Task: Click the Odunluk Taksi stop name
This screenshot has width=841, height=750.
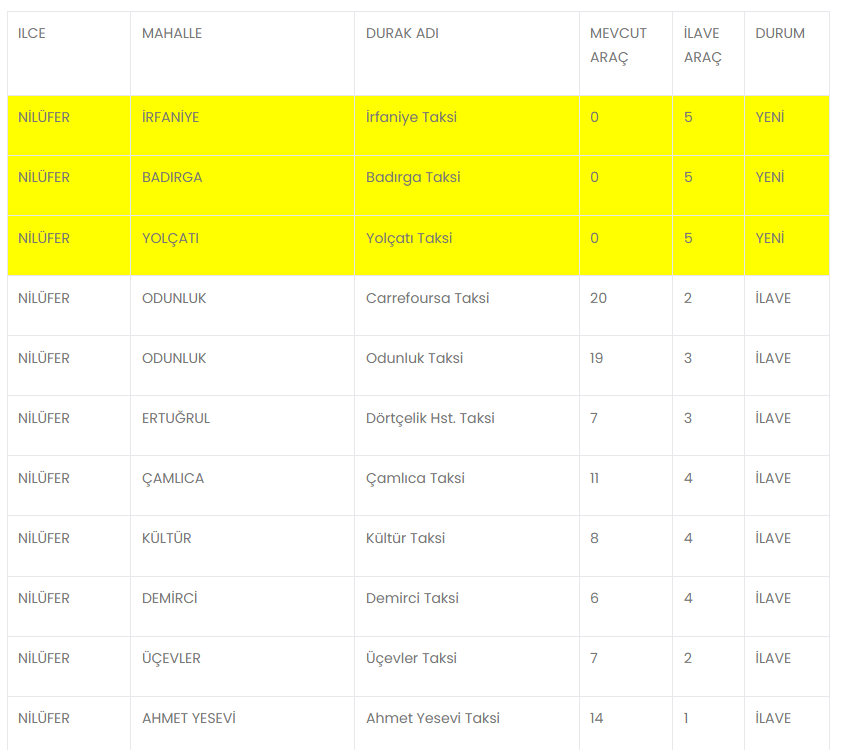Action: pyautogui.click(x=414, y=358)
